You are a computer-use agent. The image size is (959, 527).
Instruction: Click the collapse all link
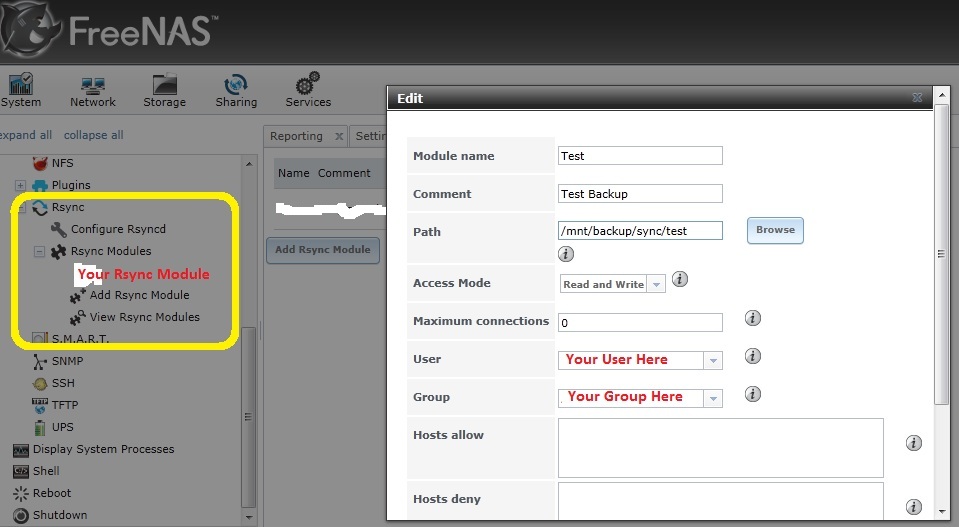pos(94,135)
